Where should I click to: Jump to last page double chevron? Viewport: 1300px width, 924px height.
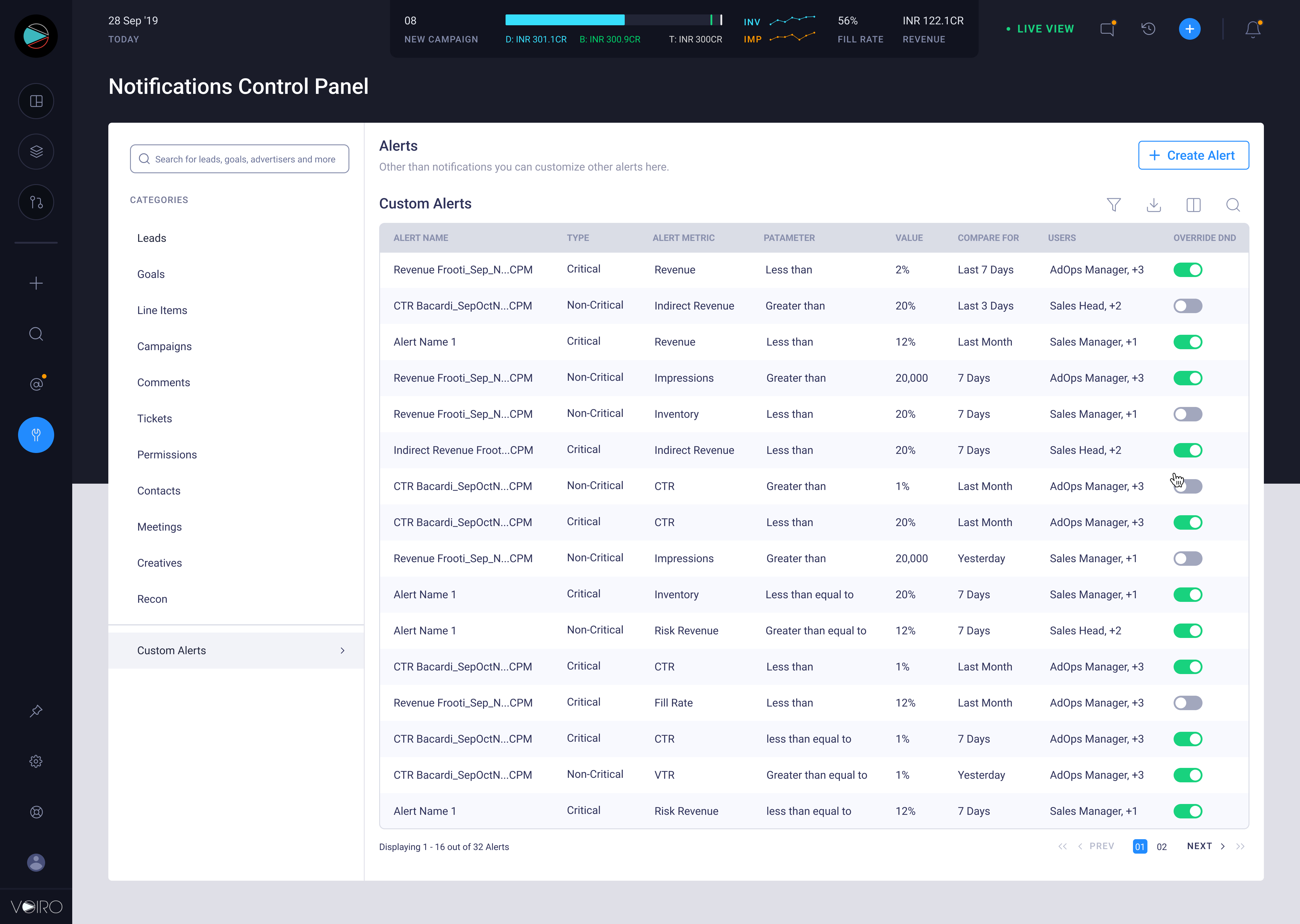click(1240, 847)
